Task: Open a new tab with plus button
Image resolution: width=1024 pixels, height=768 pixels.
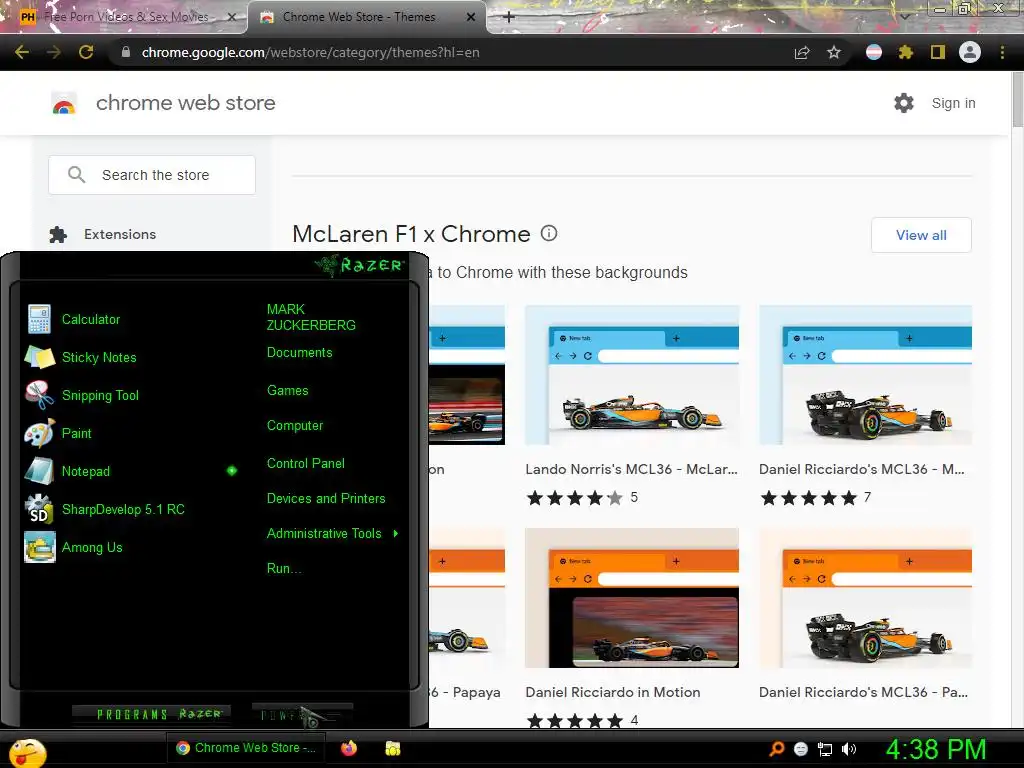Action: 509,17
